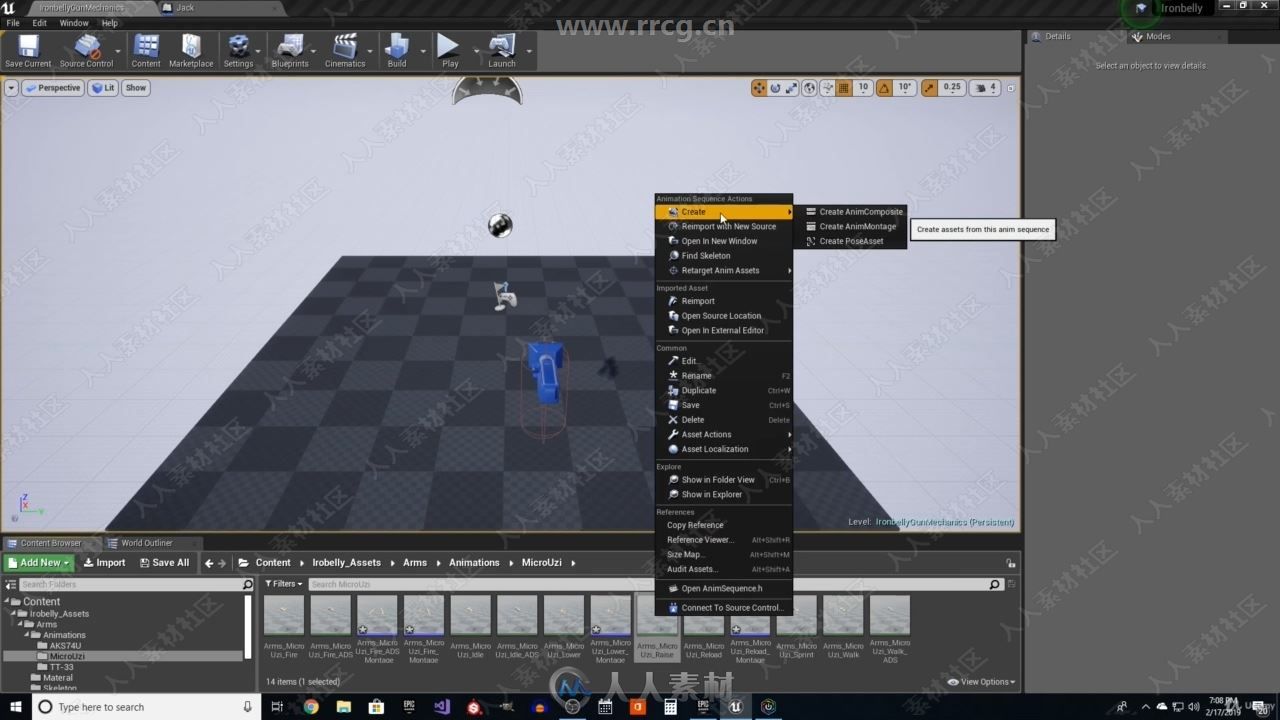Click the Add New button
1280x720 pixels.
coord(38,563)
